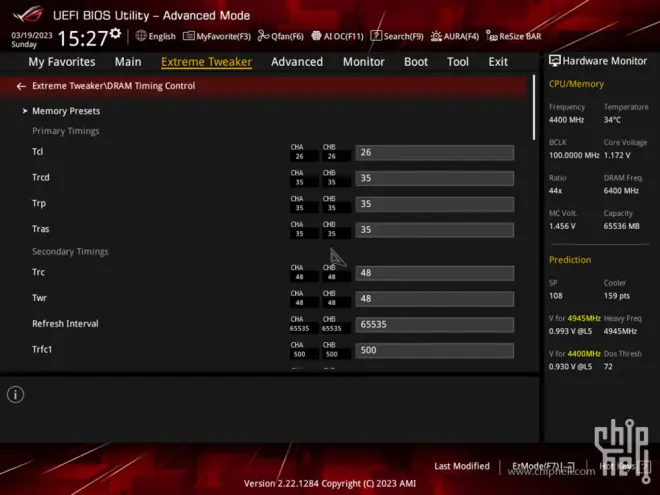Click the Heavy Freq 4945MHz value
This screenshot has height=495, width=660.
point(620,331)
